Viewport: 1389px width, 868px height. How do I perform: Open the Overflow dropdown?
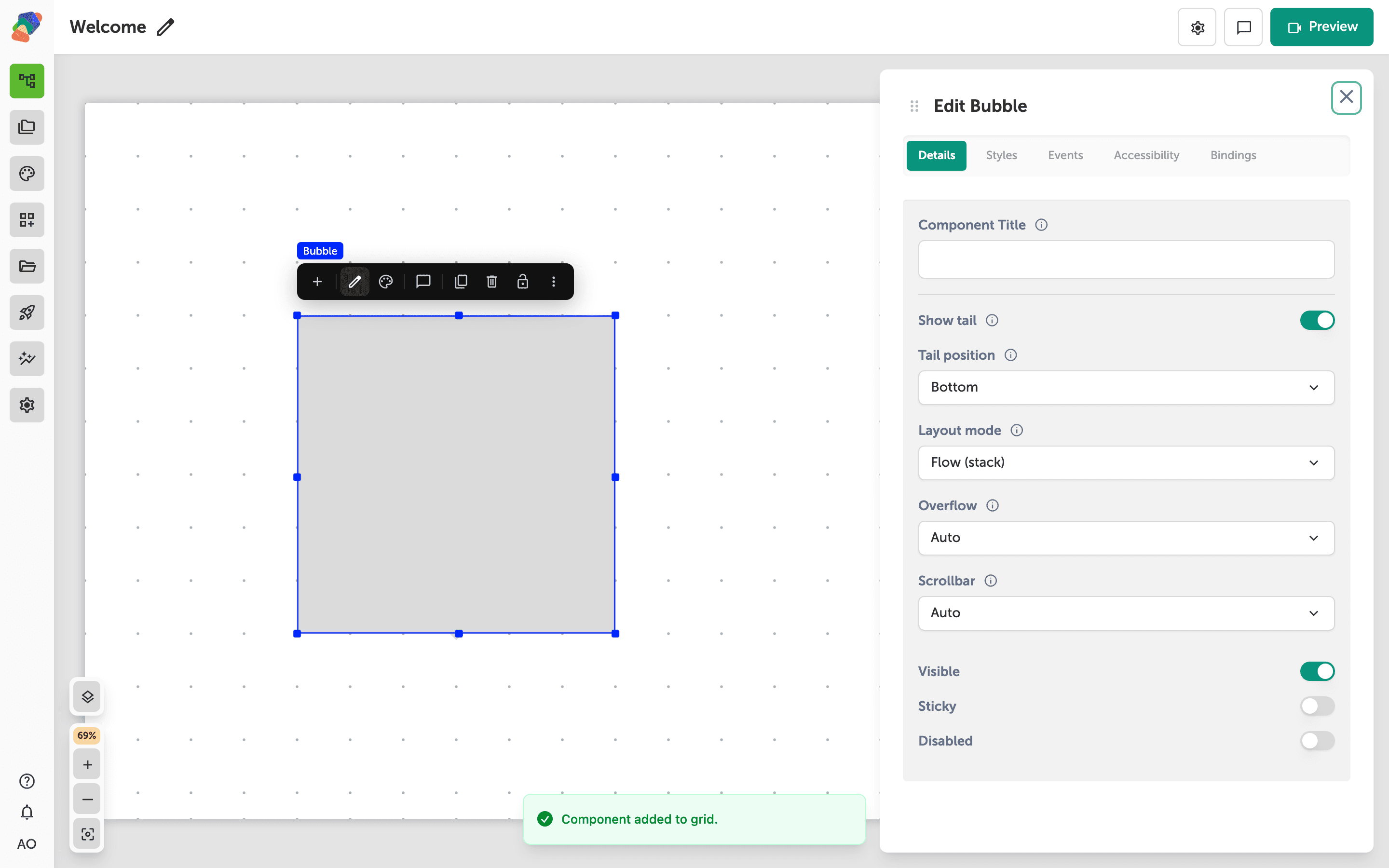1126,538
